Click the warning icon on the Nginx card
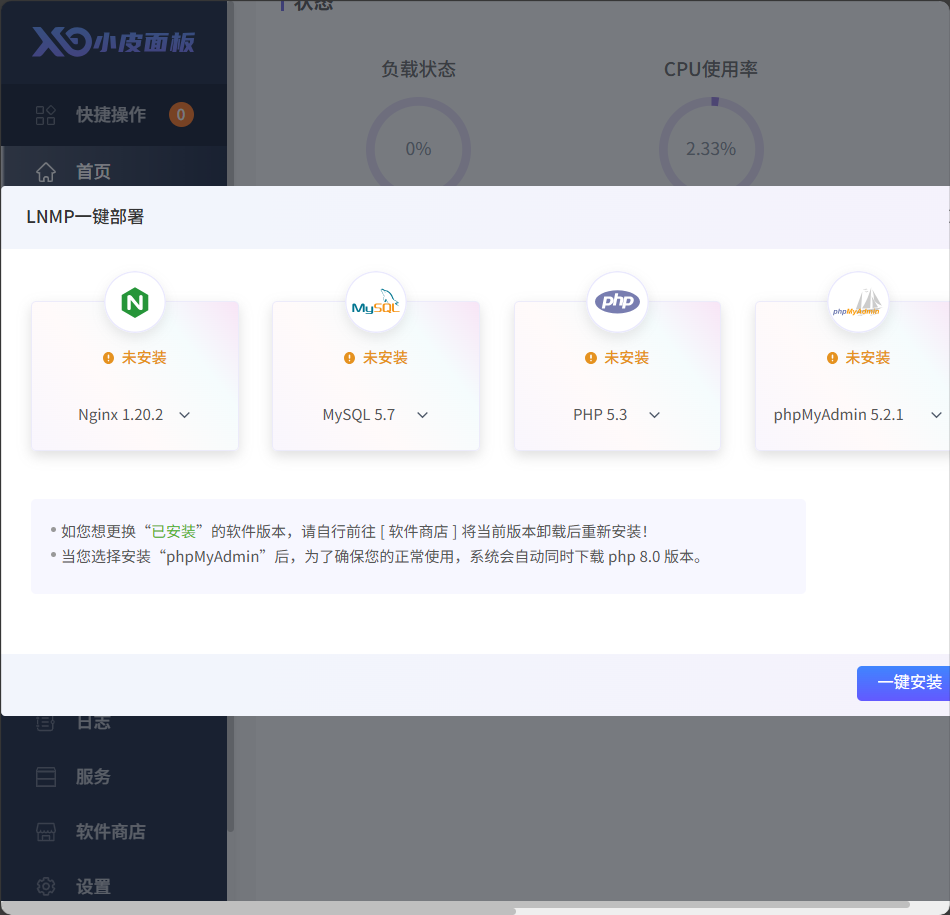Viewport: 950px width, 915px height. pyautogui.click(x=108, y=358)
